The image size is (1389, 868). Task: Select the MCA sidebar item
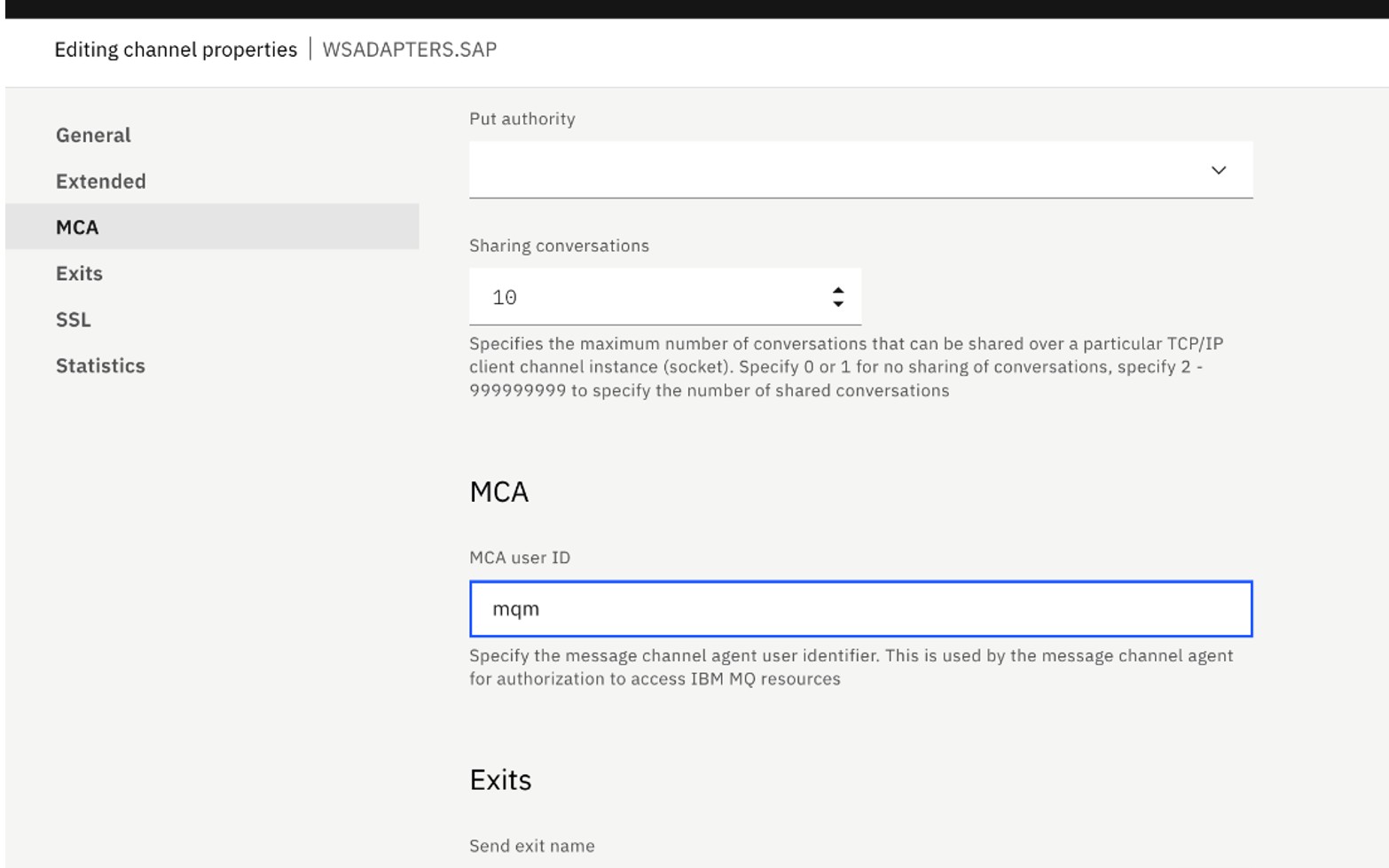[x=77, y=227]
